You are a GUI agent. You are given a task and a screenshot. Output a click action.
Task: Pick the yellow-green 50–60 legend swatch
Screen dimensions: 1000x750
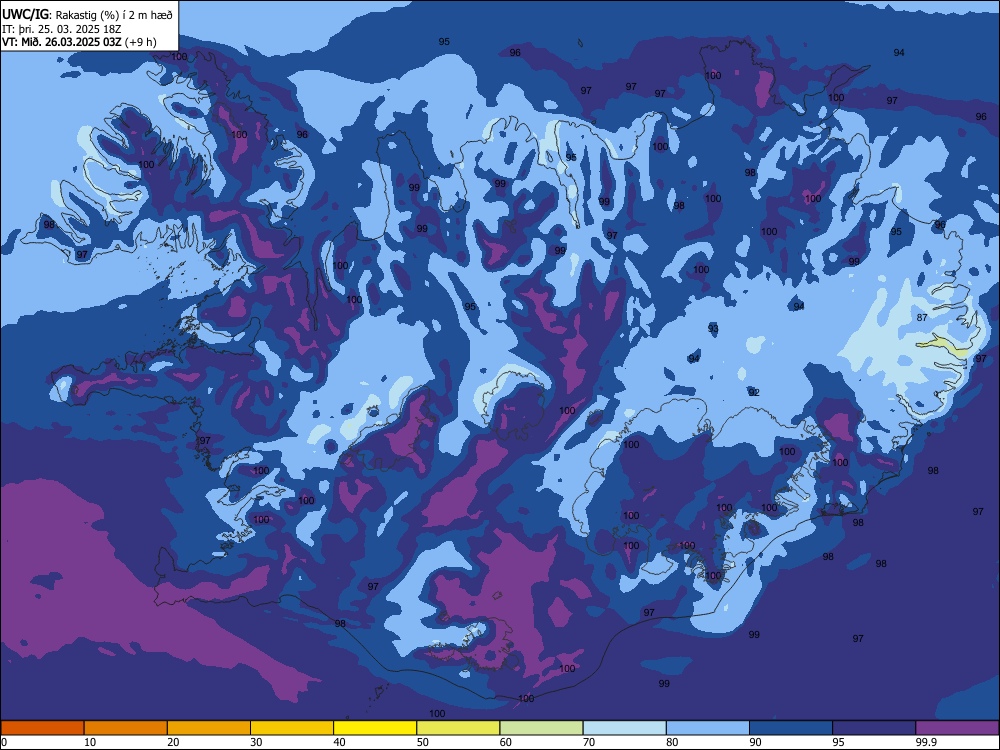[459, 728]
